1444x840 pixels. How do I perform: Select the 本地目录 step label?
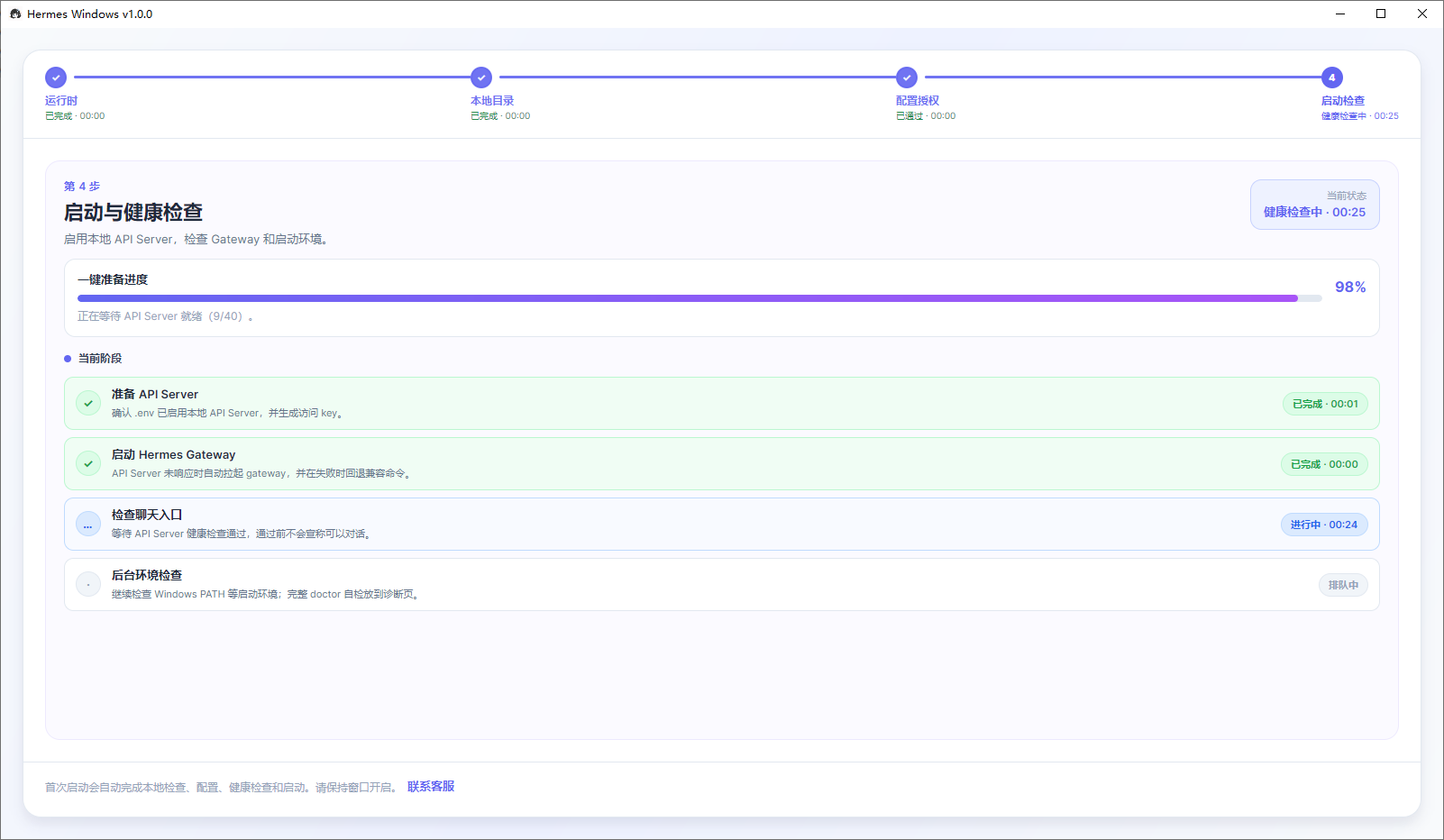[492, 101]
